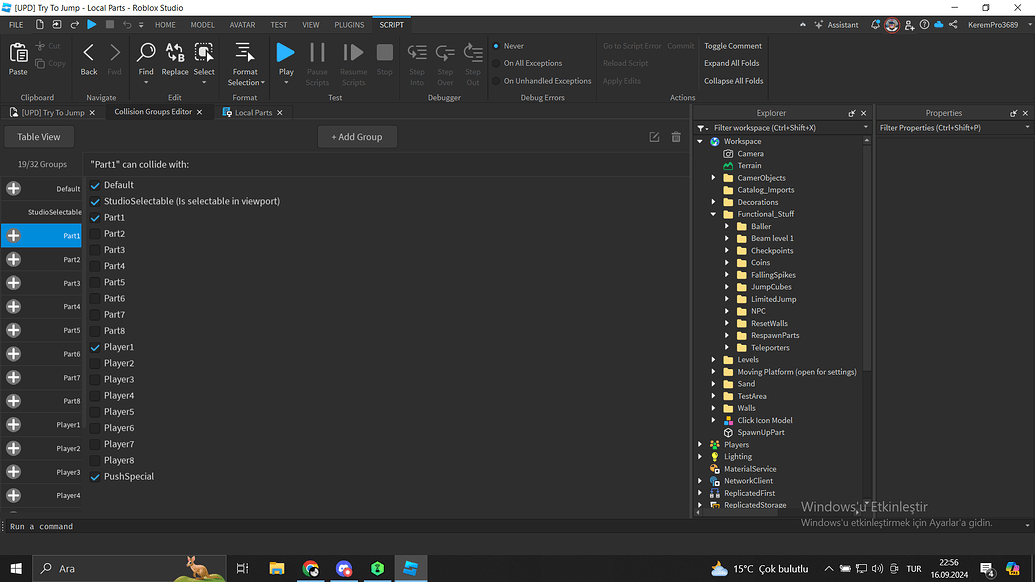1035x582 pixels.
Task: Open File Explorer from the taskbar
Action: click(277, 568)
